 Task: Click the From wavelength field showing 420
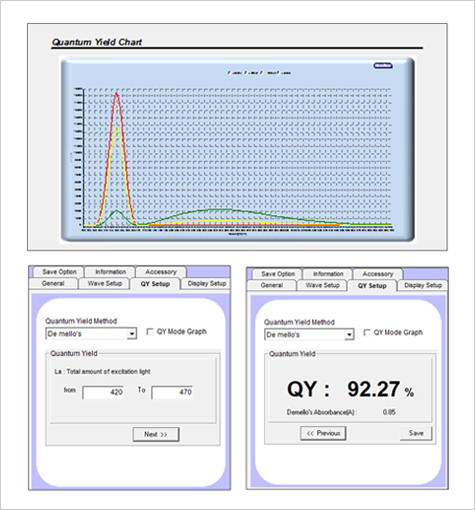[103, 392]
